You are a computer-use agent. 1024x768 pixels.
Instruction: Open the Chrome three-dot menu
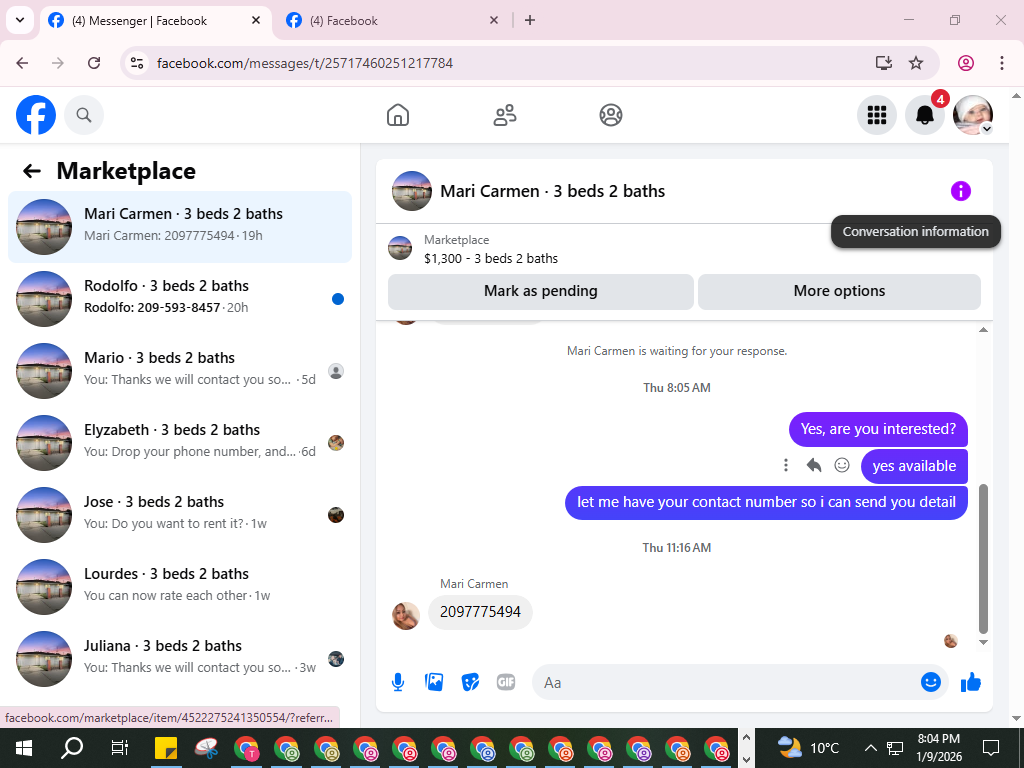point(1002,63)
